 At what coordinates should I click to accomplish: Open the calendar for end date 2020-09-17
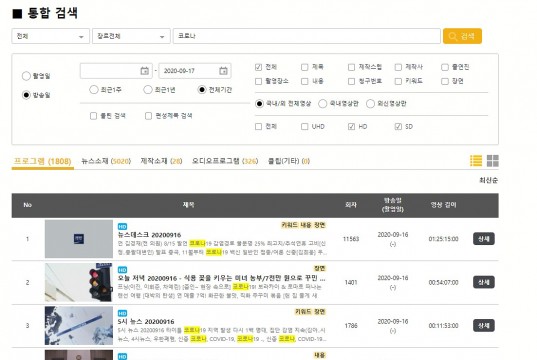223,71
